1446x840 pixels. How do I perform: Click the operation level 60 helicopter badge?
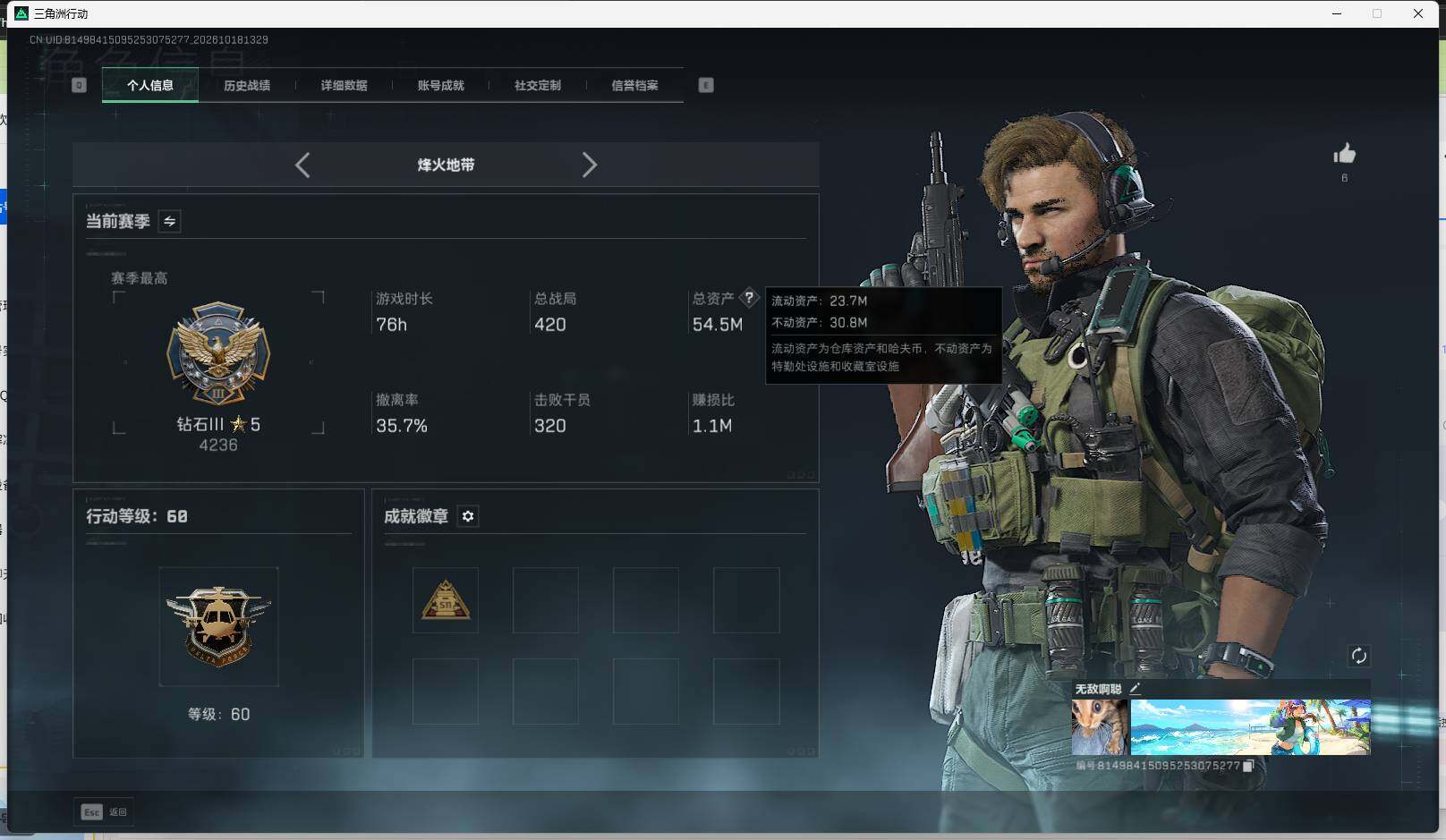tap(218, 626)
